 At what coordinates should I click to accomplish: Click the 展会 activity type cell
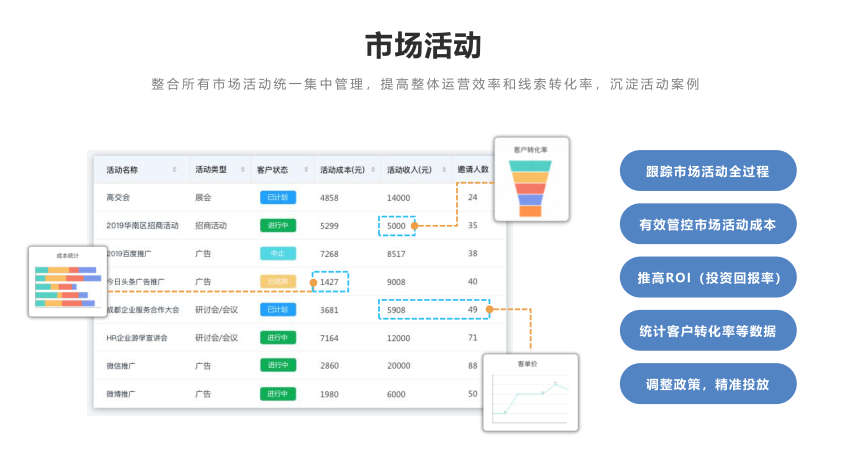coord(203,198)
